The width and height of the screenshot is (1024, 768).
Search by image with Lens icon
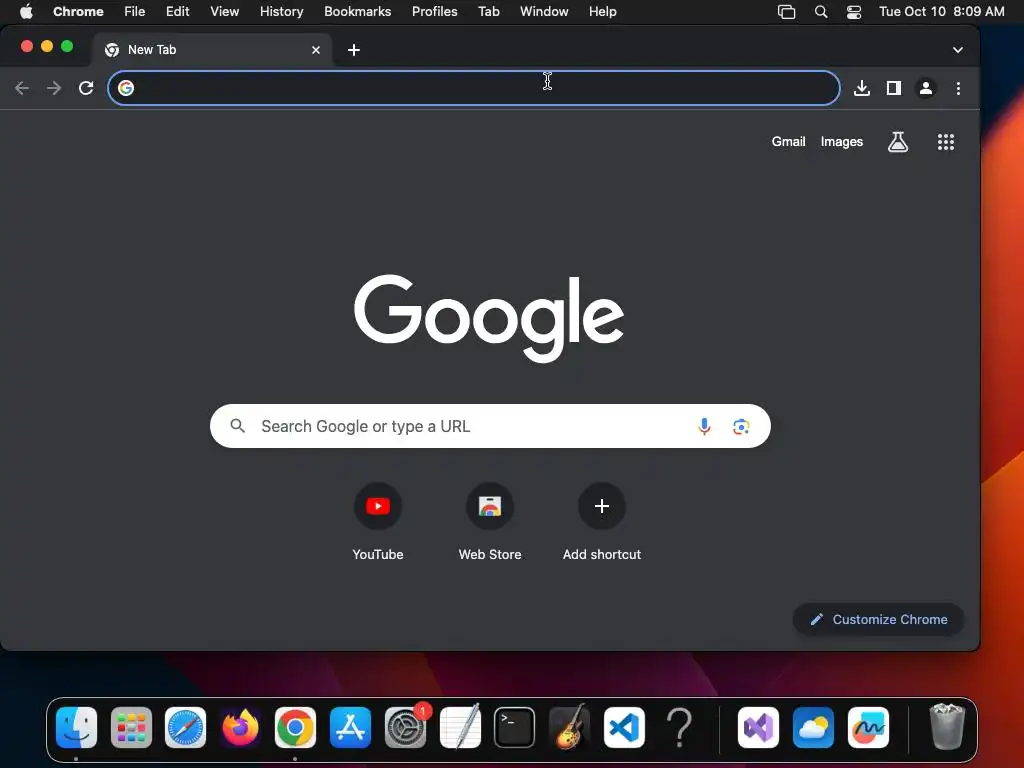741,426
